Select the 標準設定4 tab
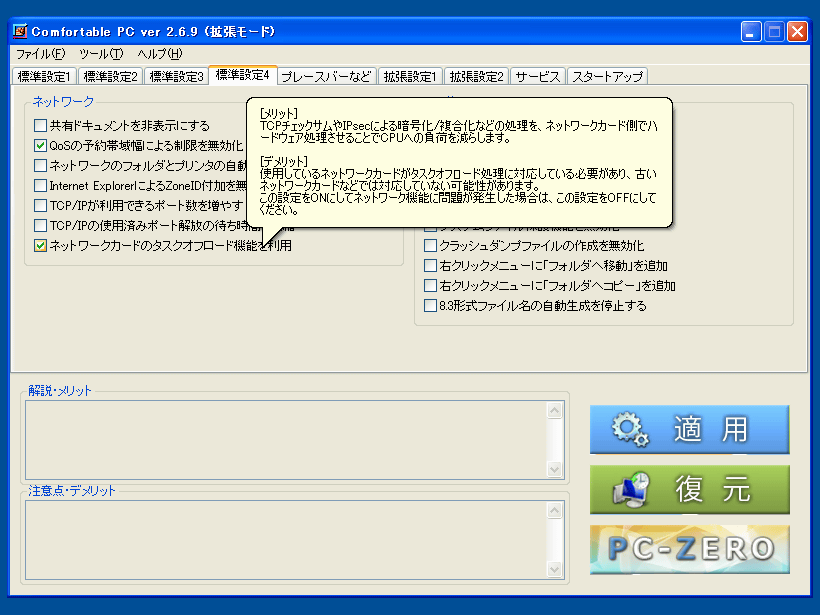 pos(243,75)
